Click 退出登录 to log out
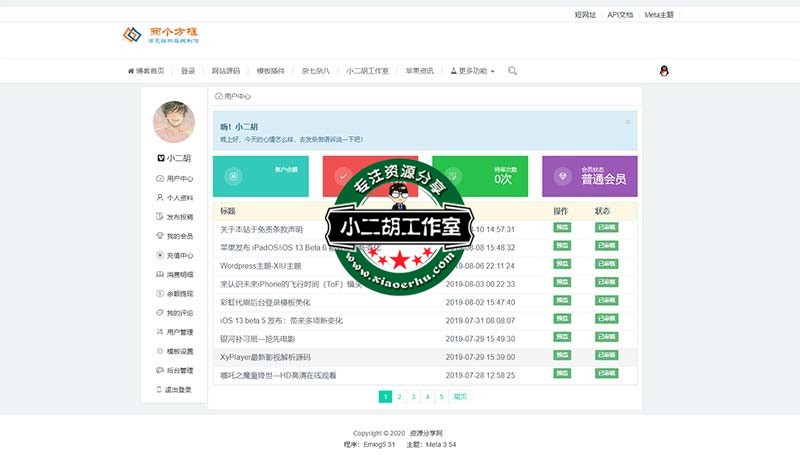This screenshot has width=800, height=458. point(180,389)
